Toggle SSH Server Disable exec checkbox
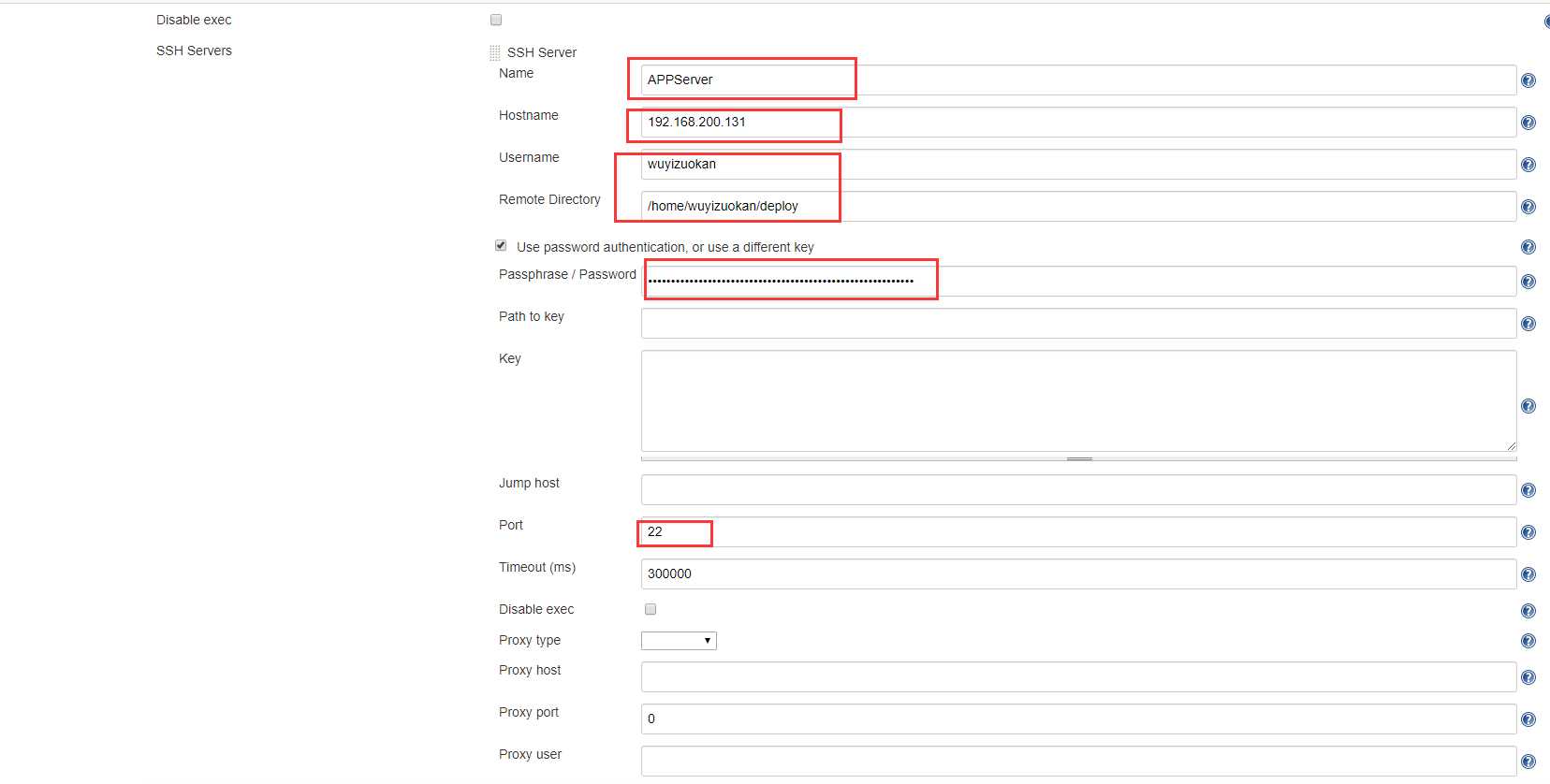This screenshot has height=784, width=1550. (651, 609)
